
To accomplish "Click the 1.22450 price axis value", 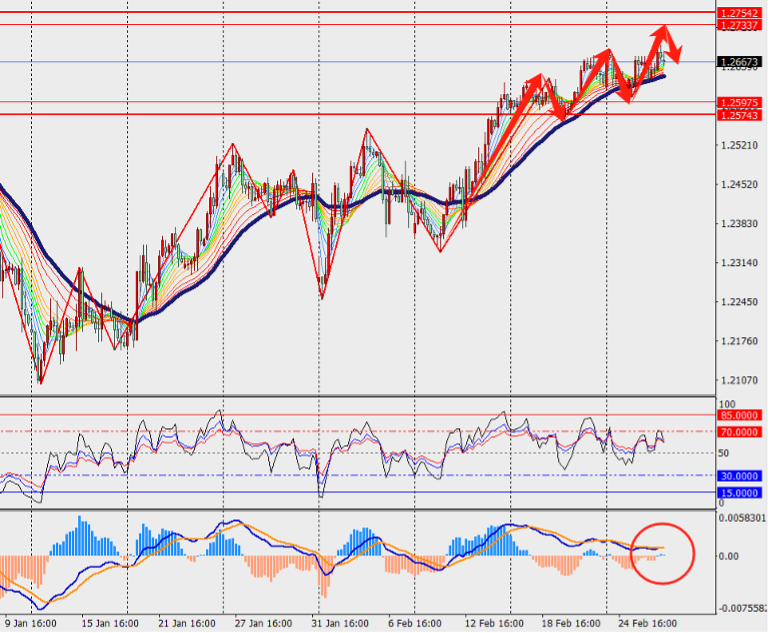I will click(x=740, y=302).
